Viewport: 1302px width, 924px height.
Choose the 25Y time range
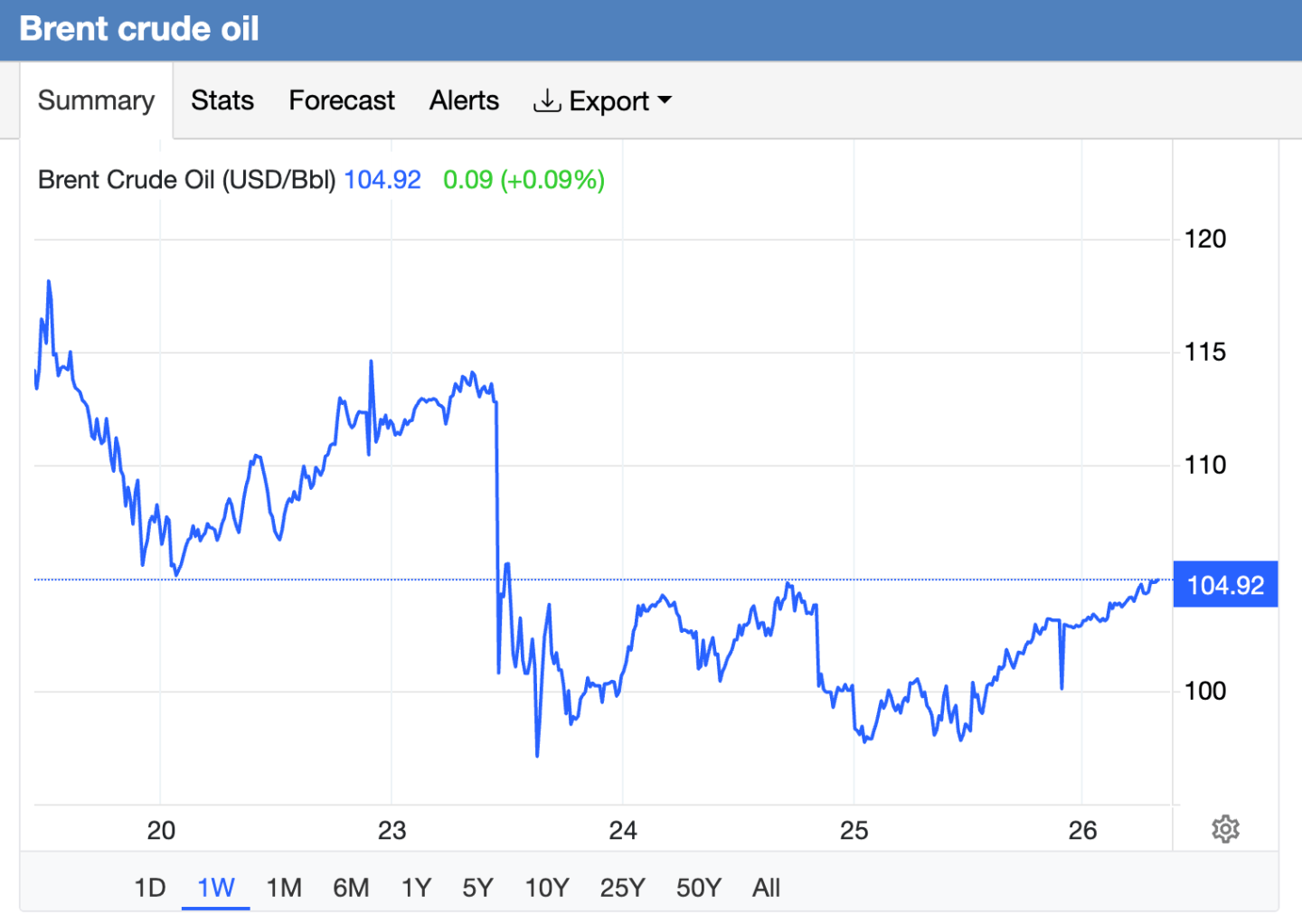(x=622, y=888)
